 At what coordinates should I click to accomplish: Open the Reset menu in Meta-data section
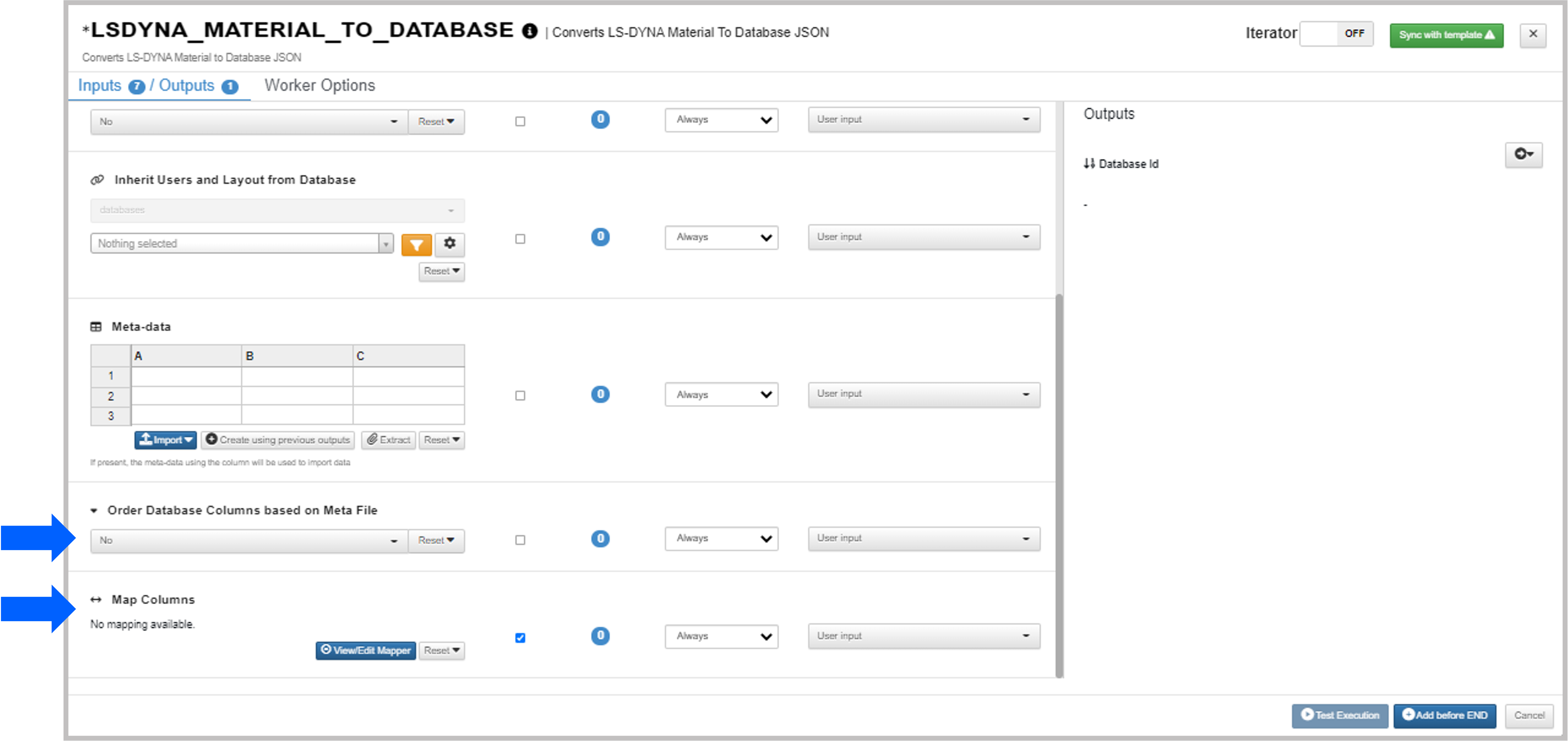click(x=441, y=440)
